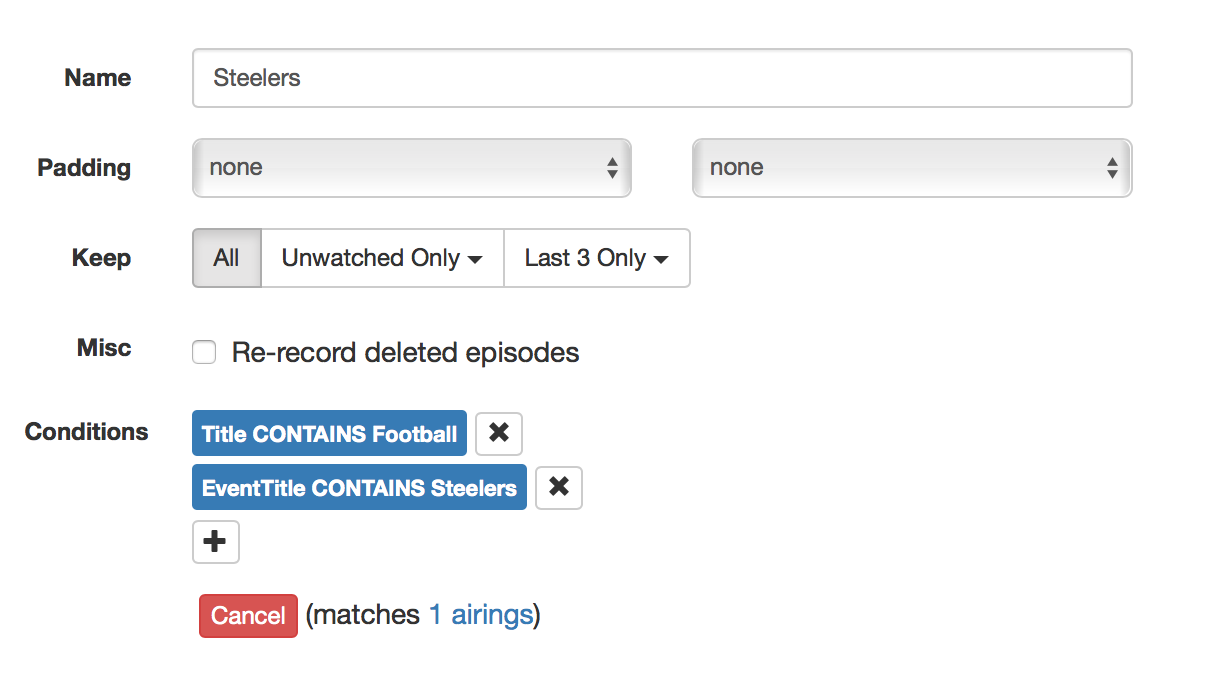Delete the EventTitle CONTAINS Steelers condition
Screen dimensions: 1224x674
[559, 488]
